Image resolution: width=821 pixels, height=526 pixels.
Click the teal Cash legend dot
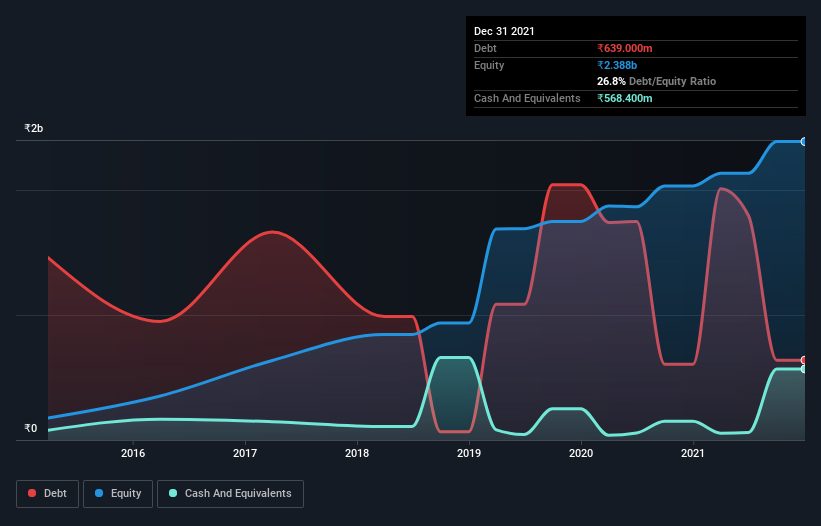[173, 493]
